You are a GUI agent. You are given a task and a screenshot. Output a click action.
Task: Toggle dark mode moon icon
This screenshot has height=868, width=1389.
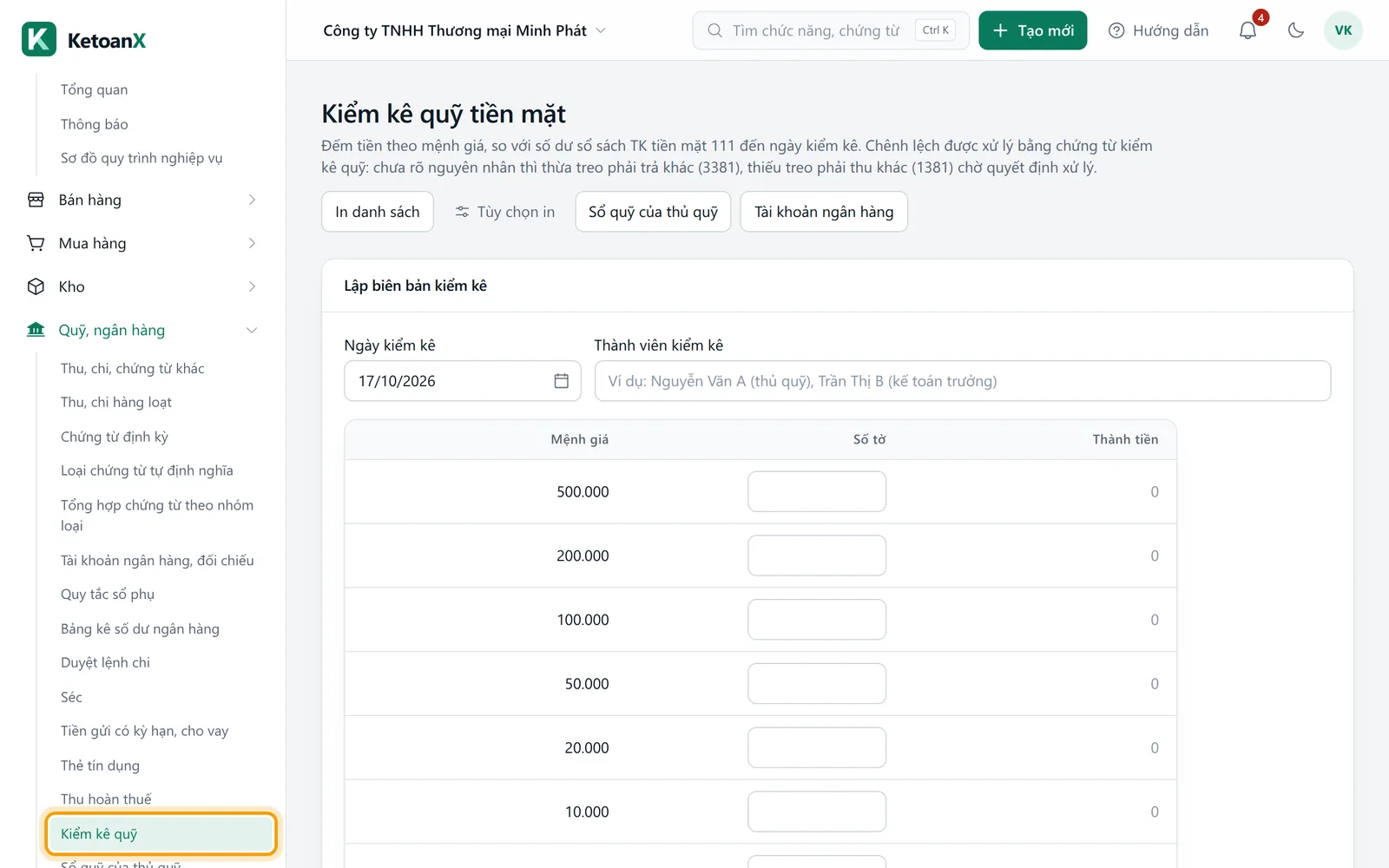[1296, 30]
